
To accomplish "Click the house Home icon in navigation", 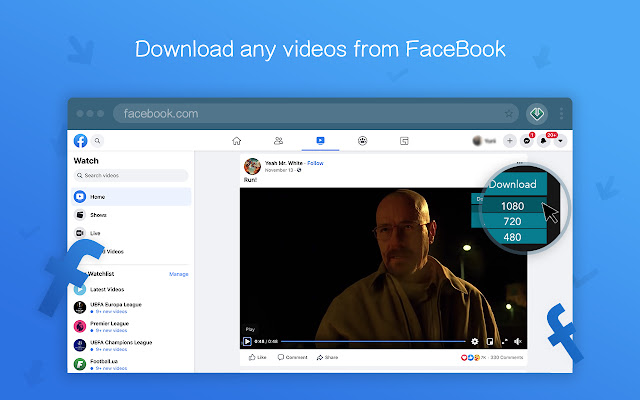I will tap(236, 141).
